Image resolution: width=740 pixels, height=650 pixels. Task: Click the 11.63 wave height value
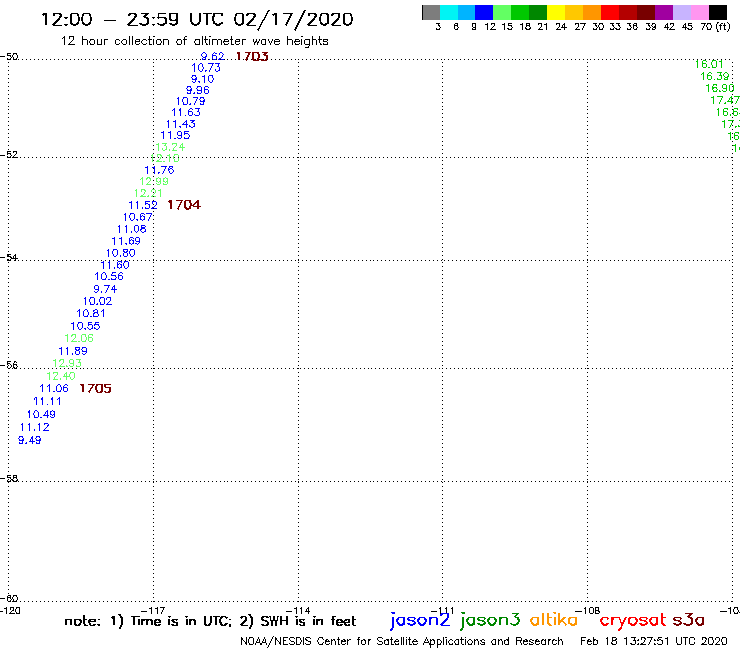click(x=186, y=112)
